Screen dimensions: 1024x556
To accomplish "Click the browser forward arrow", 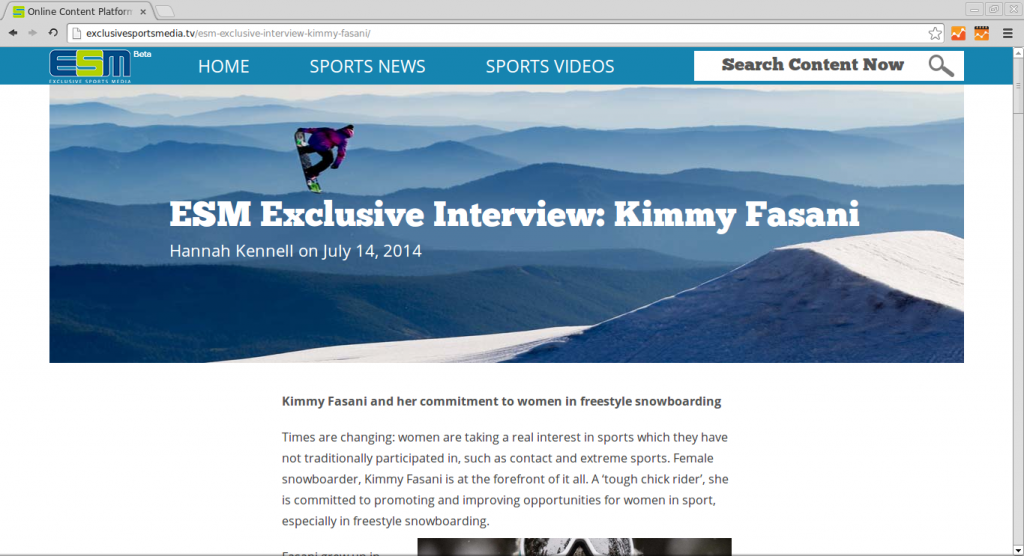I will 32,33.
